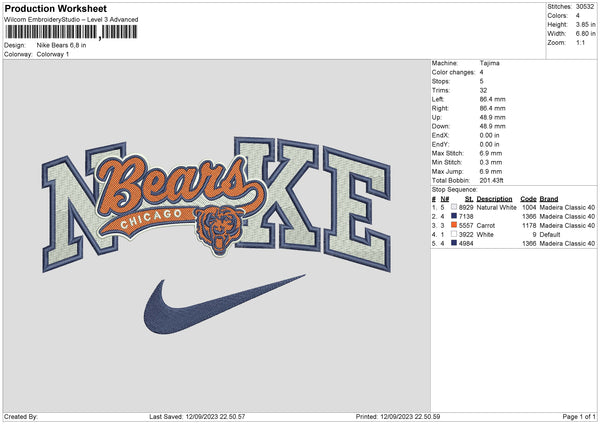The height and width of the screenshot is (424, 600).
Task: Click the stitch count "3922"
Action: point(466,235)
